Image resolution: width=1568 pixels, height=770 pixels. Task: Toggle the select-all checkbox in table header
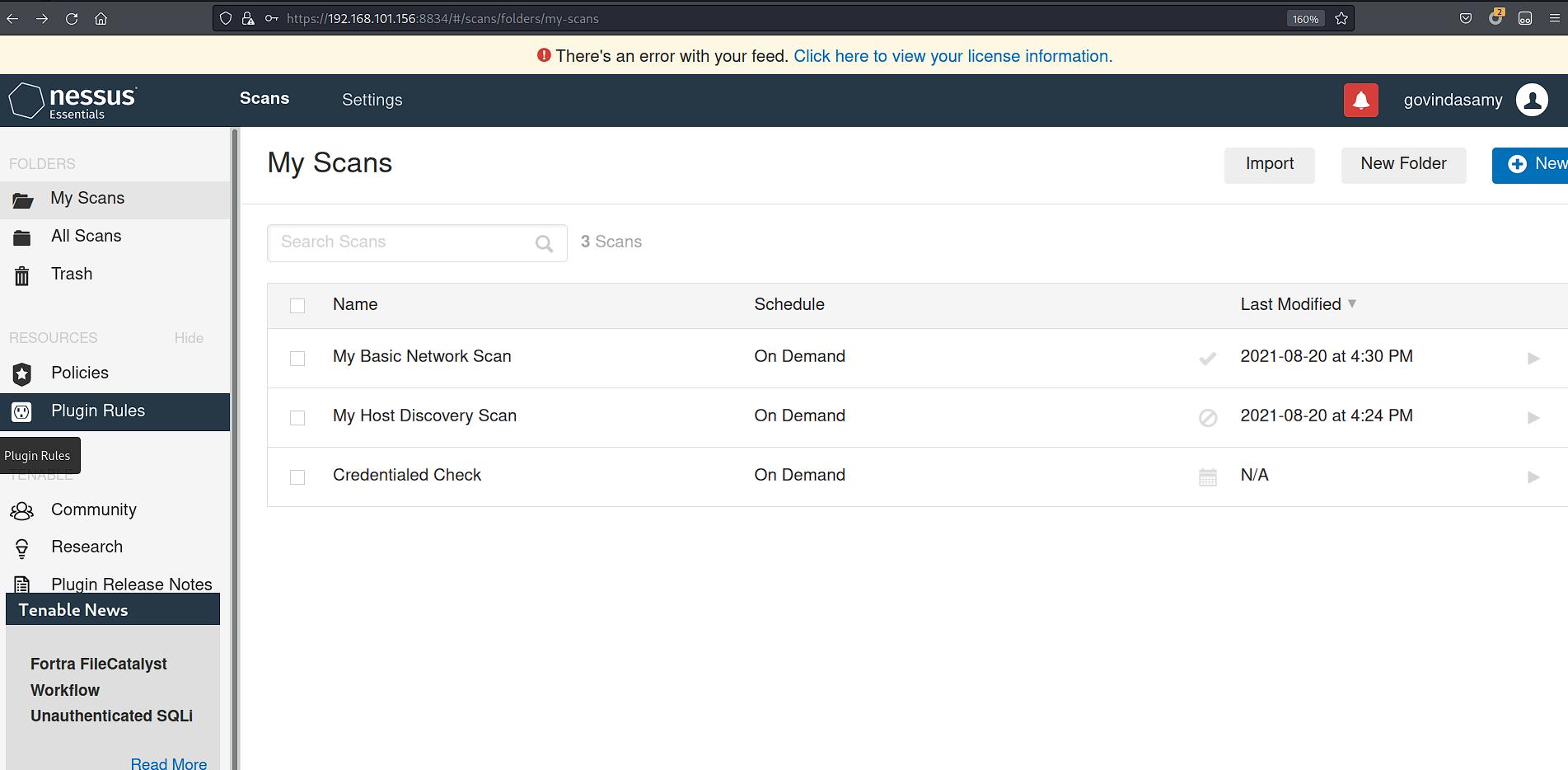[297, 306]
